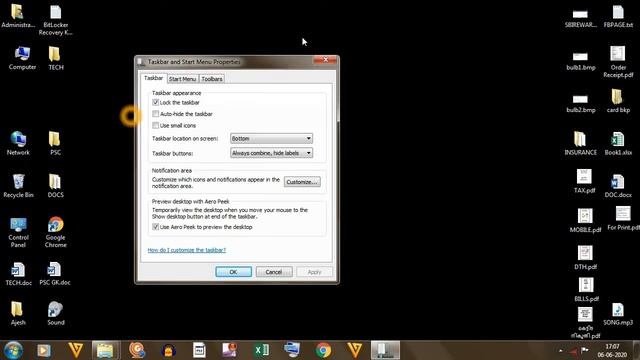The height and width of the screenshot is (360, 640).
Task: Select the SONG.mp3 file
Action: pos(618,313)
